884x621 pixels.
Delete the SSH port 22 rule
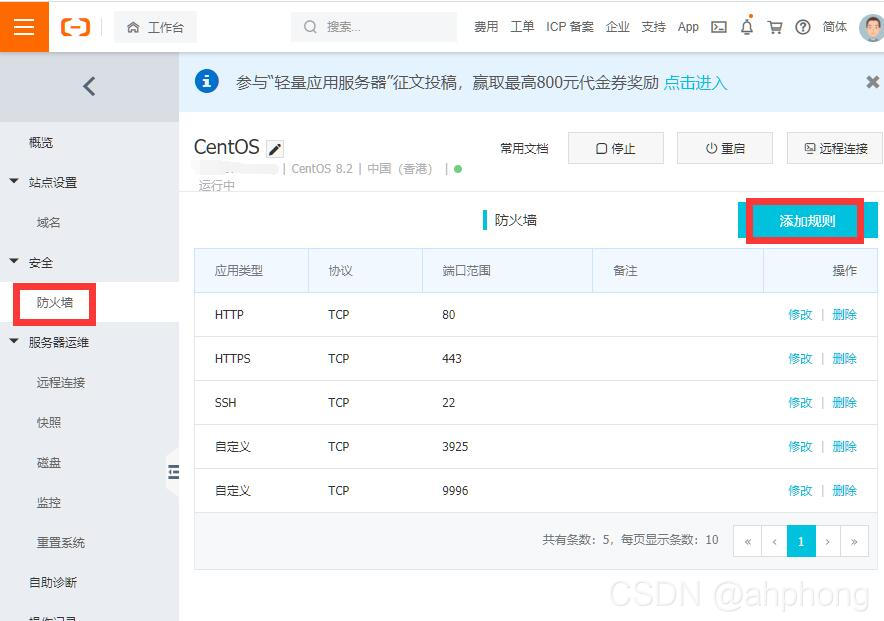[x=844, y=402]
